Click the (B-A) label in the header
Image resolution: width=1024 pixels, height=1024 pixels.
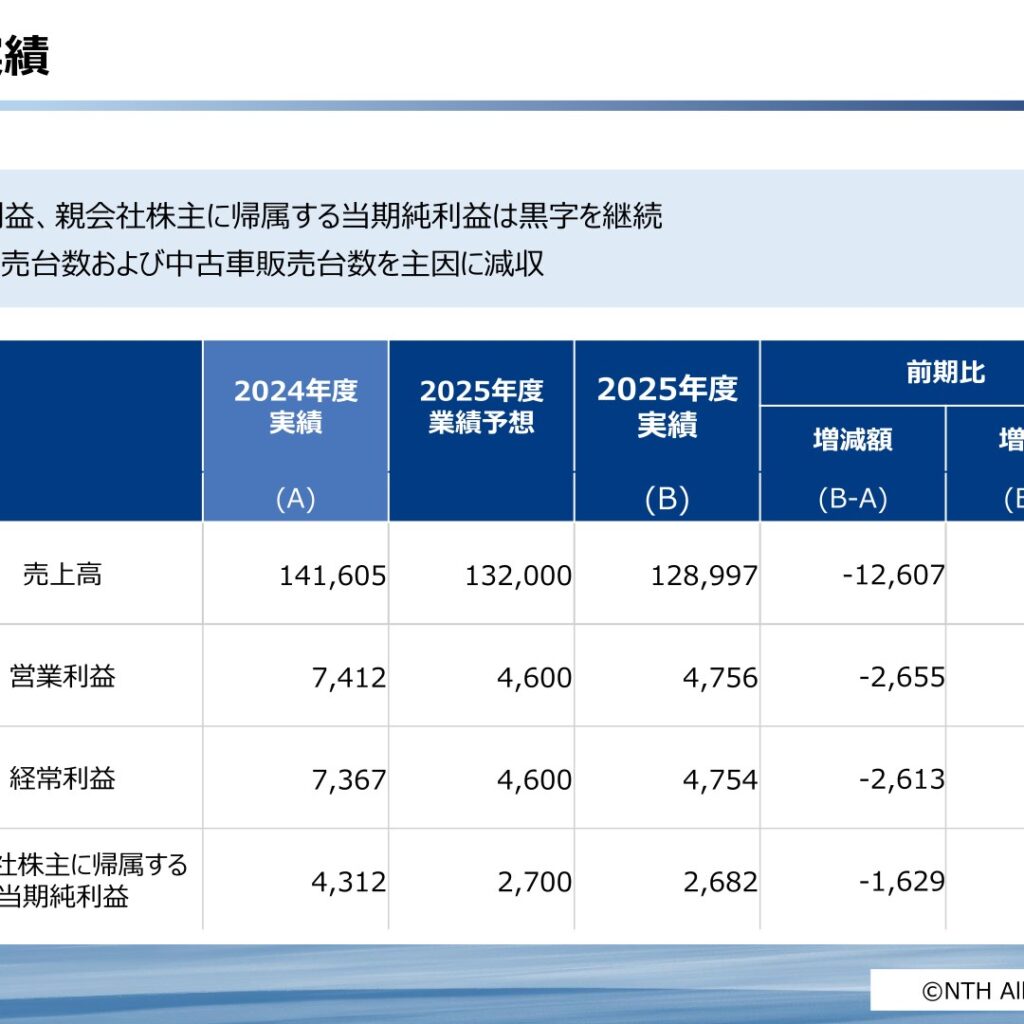[x=852, y=499]
